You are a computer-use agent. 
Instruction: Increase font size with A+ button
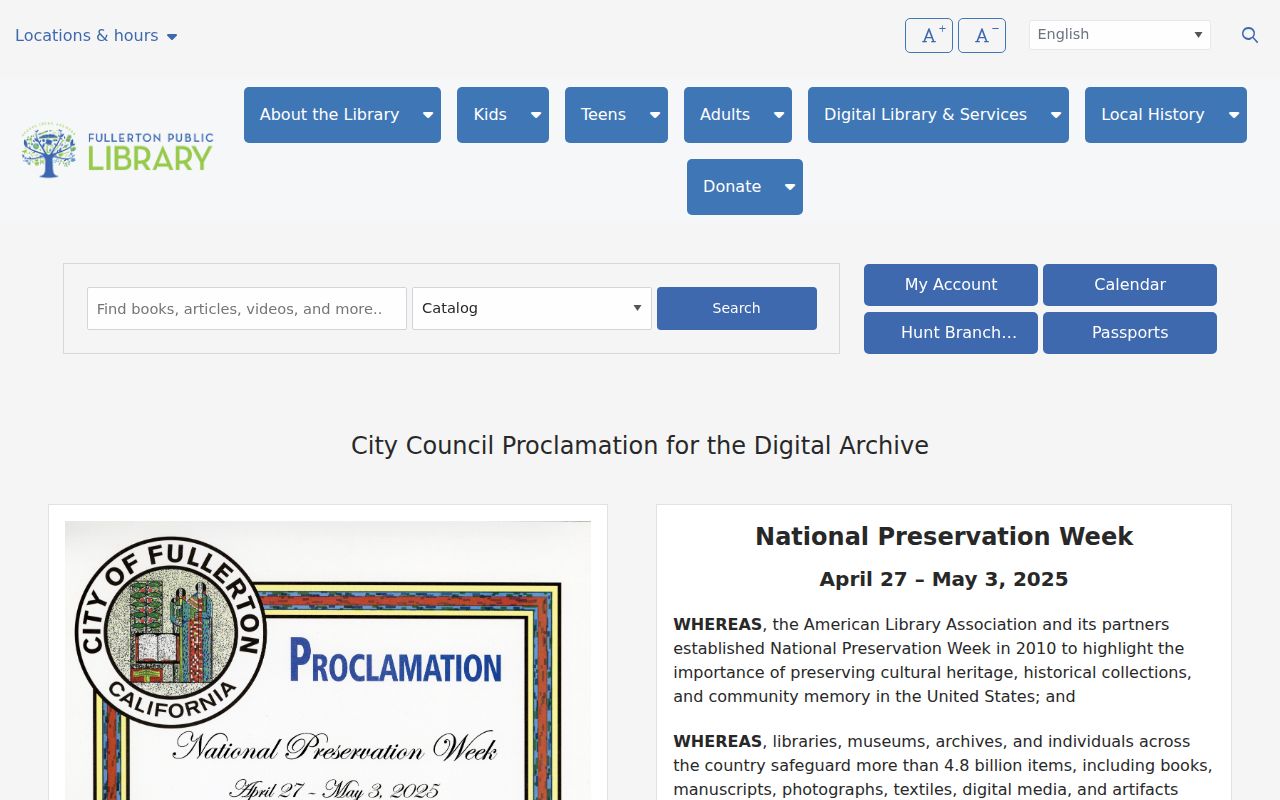[929, 35]
